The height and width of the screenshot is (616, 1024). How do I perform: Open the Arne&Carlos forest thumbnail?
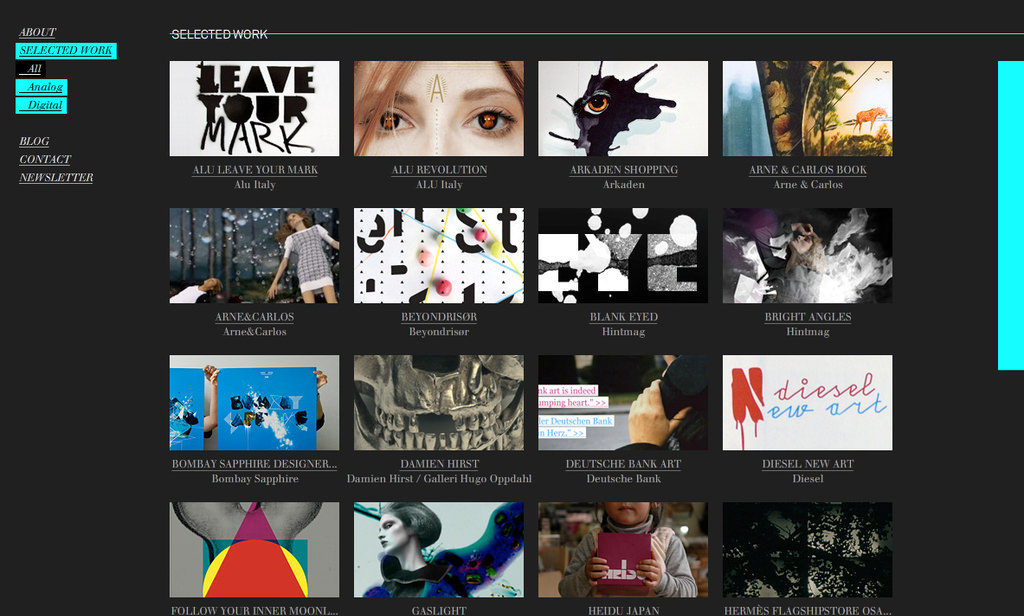tap(254, 255)
